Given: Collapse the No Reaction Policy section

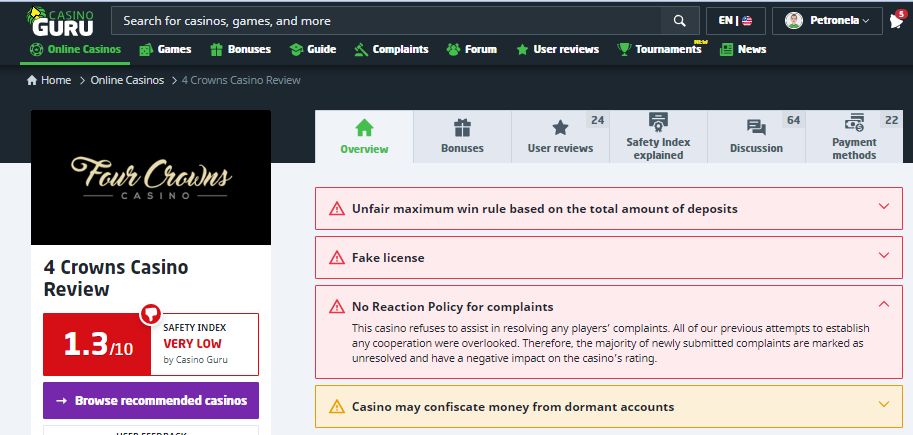Looking at the screenshot, I should pos(883,304).
